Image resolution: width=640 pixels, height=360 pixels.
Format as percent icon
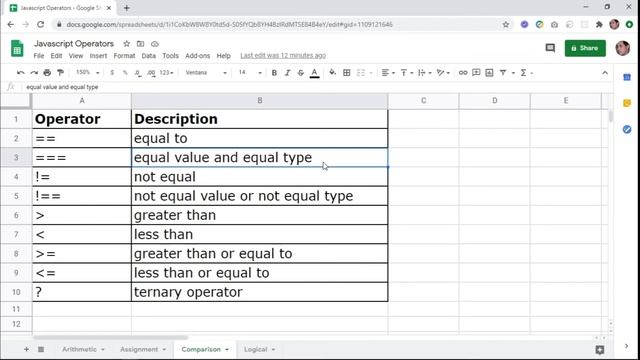tap(125, 73)
